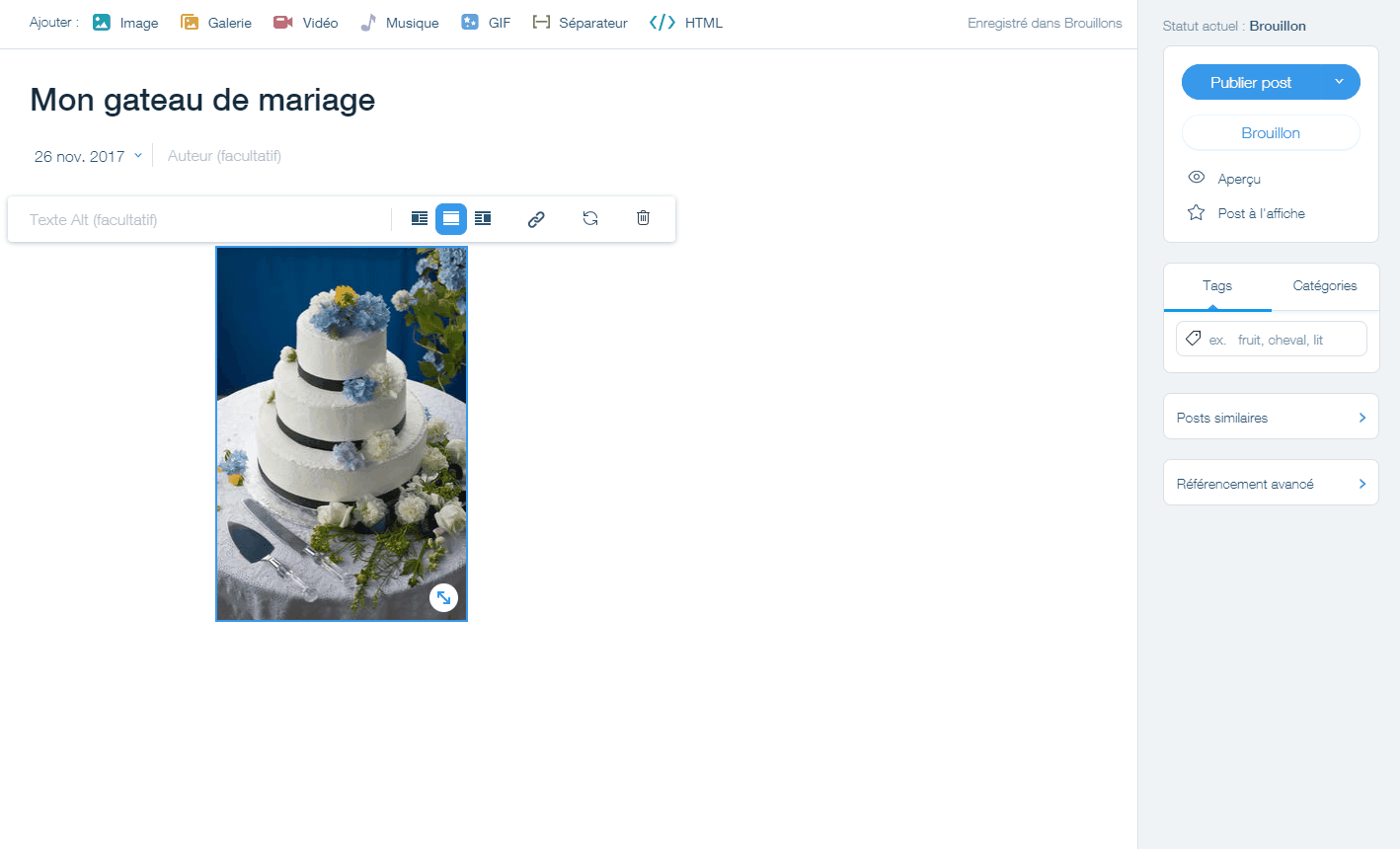
Task: Insert Musique into the post
Action: pos(399,23)
